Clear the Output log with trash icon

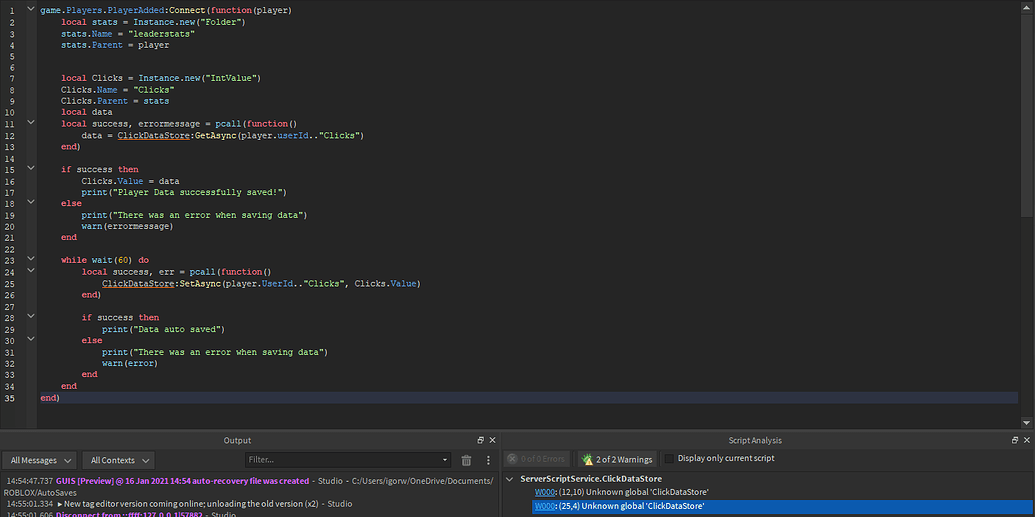click(x=467, y=460)
